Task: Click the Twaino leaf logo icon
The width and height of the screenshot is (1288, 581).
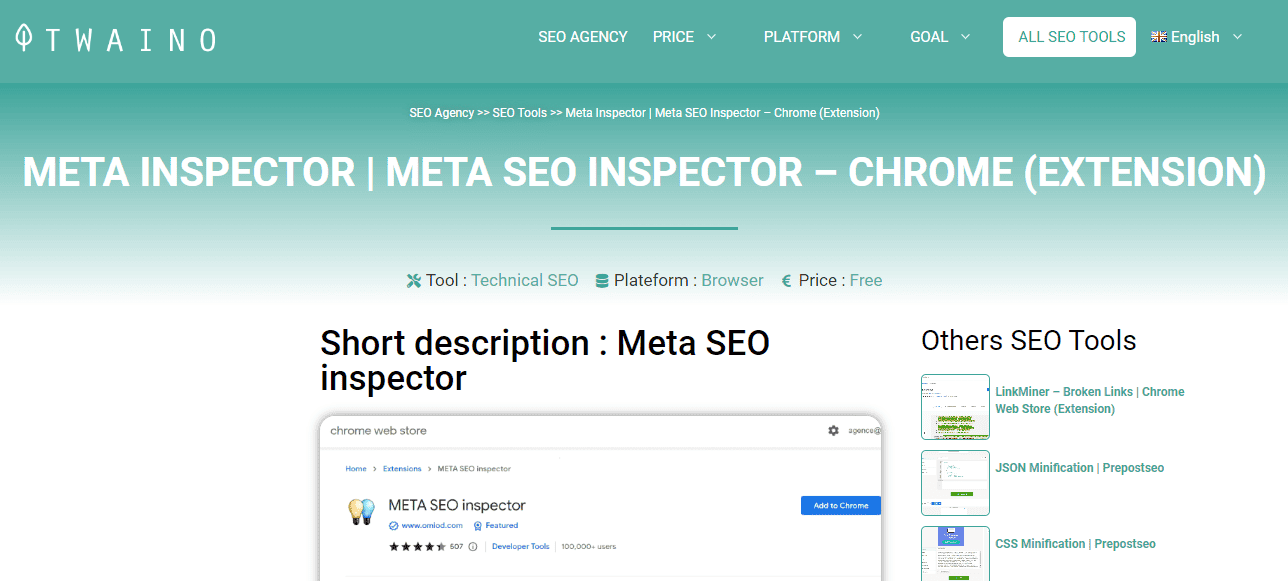Action: [24, 38]
